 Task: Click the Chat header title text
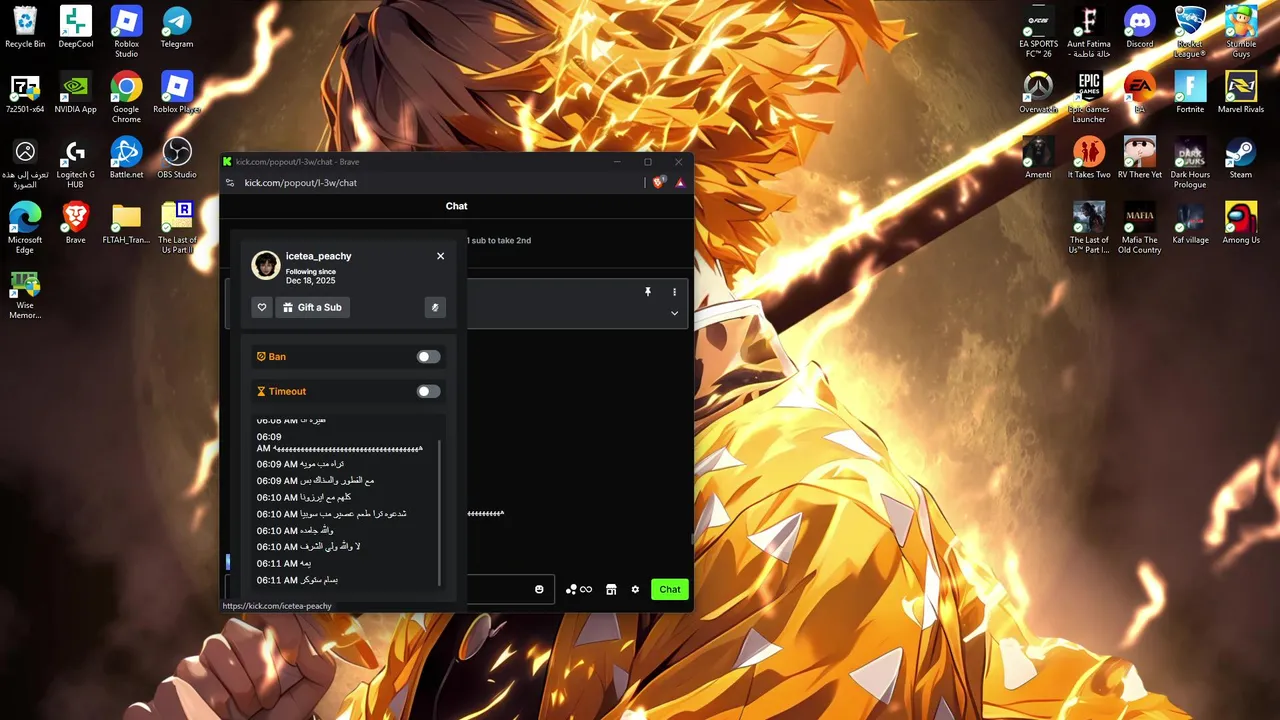pyautogui.click(x=456, y=206)
